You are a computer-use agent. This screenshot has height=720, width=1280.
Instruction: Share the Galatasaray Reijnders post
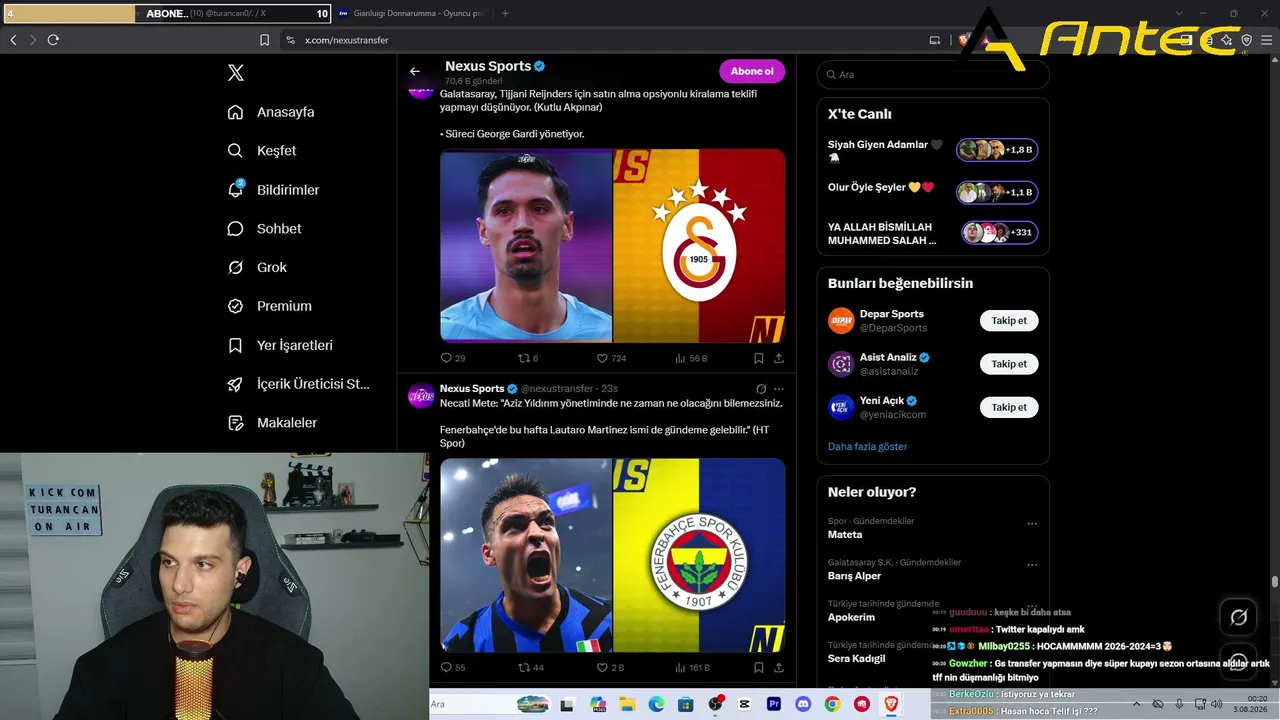(x=779, y=358)
